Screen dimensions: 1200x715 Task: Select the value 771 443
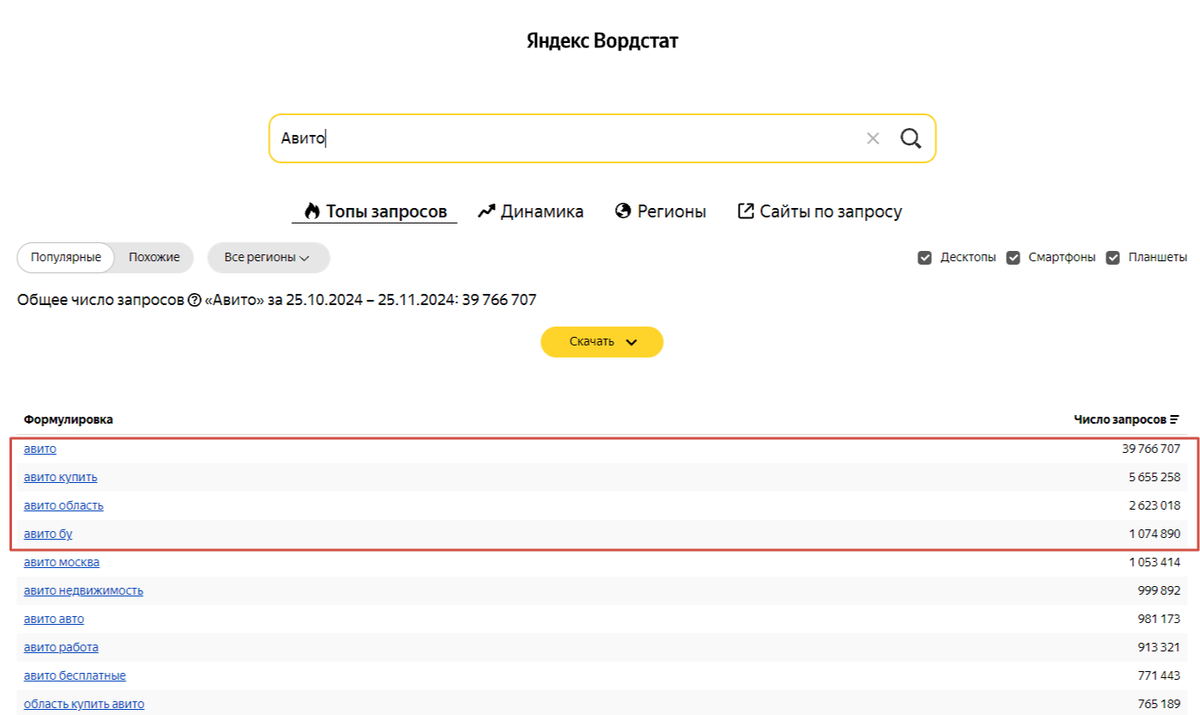1160,676
